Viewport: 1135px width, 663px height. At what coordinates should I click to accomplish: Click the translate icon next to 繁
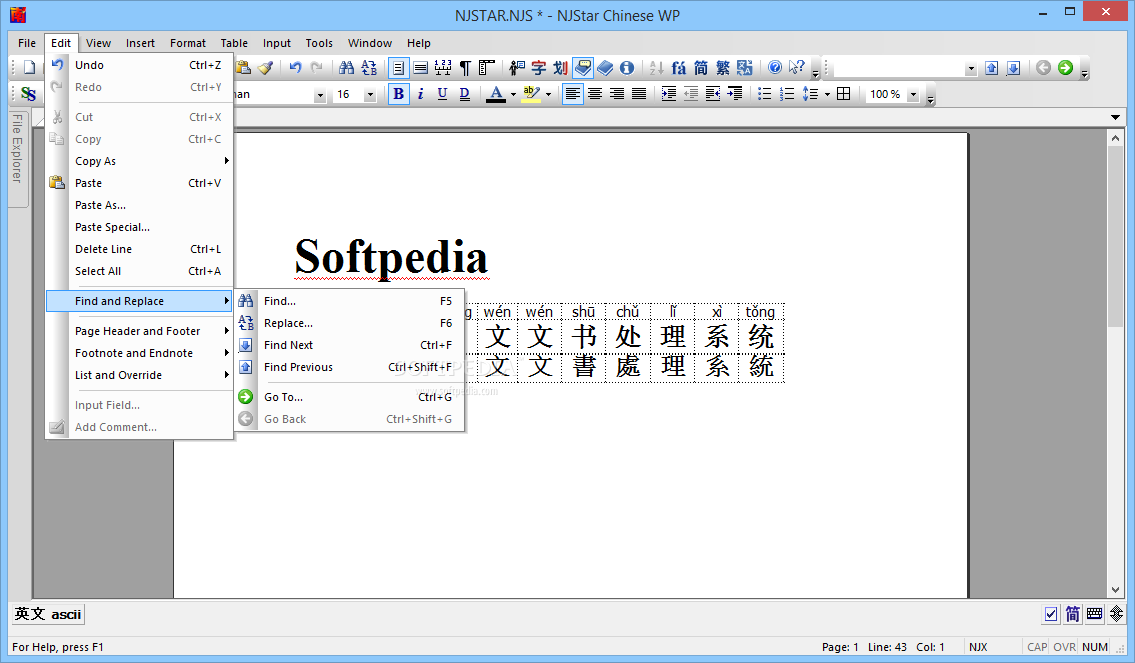pyautogui.click(x=744, y=68)
